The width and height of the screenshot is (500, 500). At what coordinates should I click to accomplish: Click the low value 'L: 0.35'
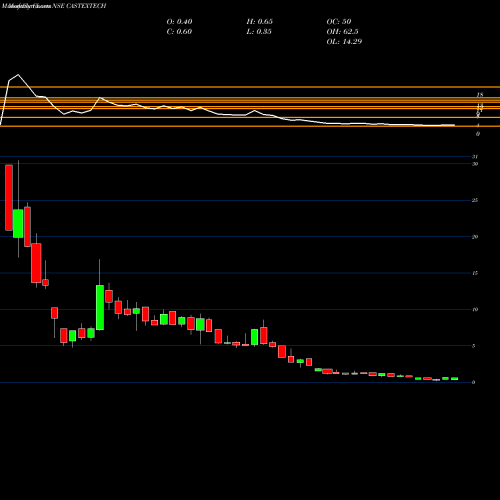click(259, 32)
